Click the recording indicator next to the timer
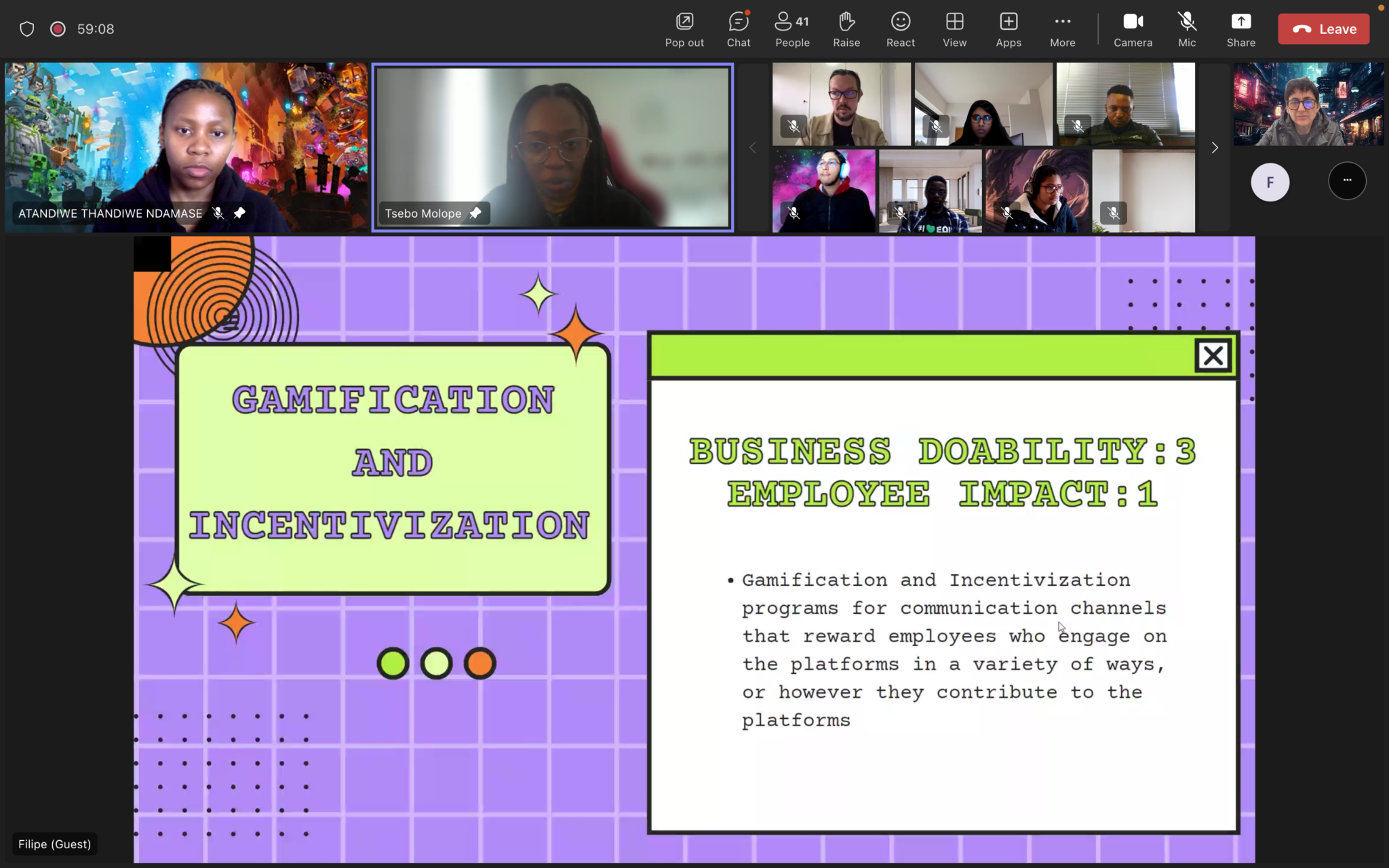 pos(58,28)
